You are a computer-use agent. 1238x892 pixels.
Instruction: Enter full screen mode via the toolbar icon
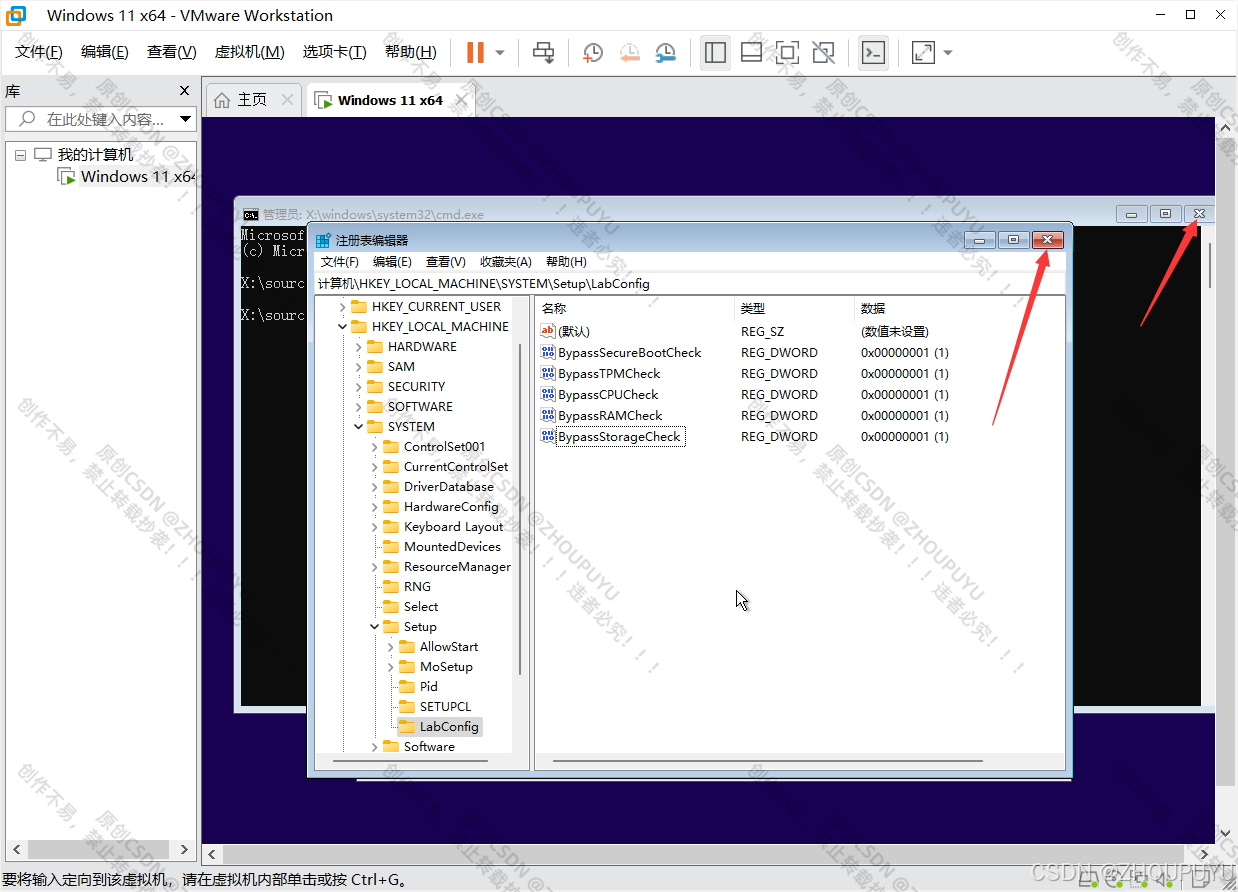[x=787, y=52]
